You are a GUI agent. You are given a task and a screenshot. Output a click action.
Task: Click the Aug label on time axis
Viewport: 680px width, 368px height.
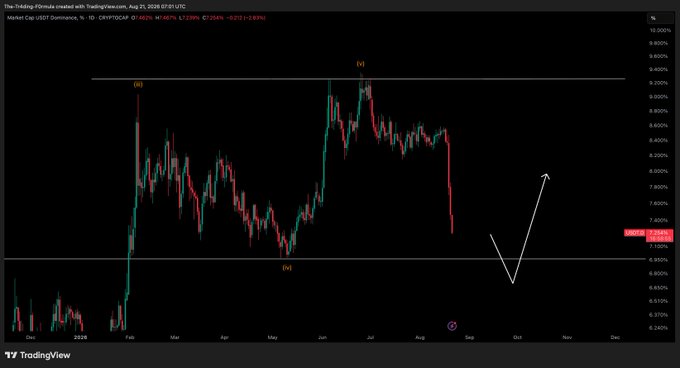(420, 337)
